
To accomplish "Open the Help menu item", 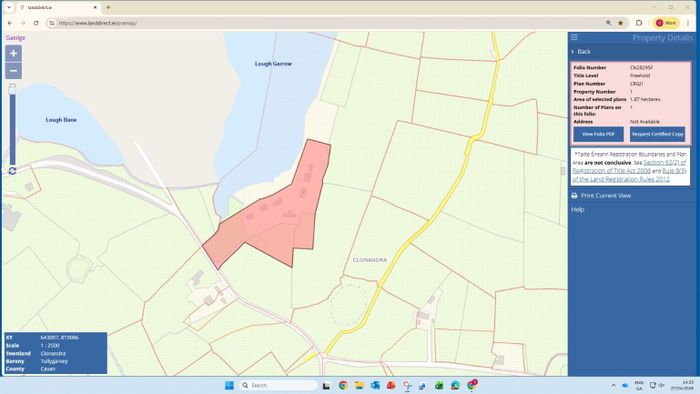I will coord(578,209).
